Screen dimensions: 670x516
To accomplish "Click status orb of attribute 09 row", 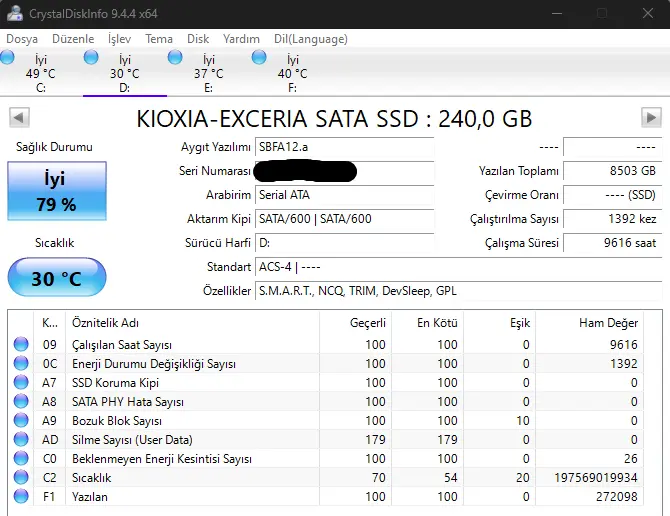I will (x=21, y=344).
